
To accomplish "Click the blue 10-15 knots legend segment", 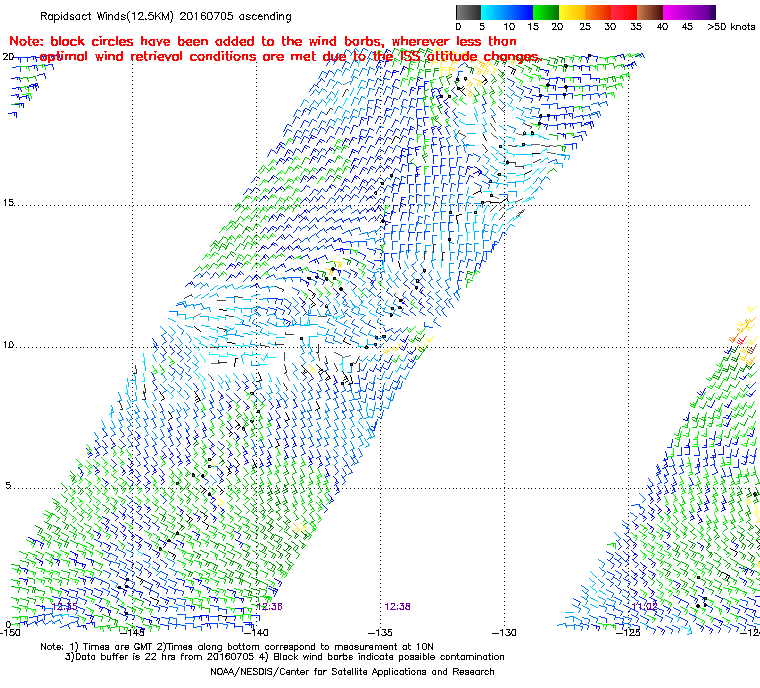I will coord(520,12).
